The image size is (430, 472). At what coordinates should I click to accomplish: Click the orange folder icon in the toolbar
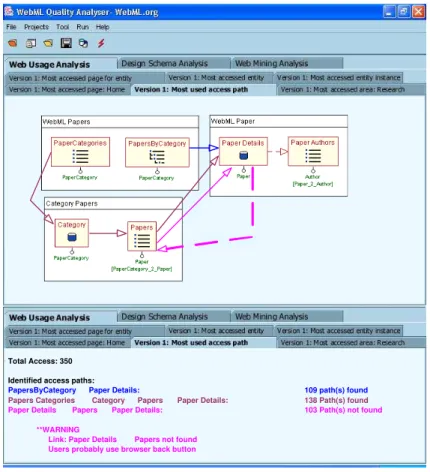pyautogui.click(x=13, y=43)
